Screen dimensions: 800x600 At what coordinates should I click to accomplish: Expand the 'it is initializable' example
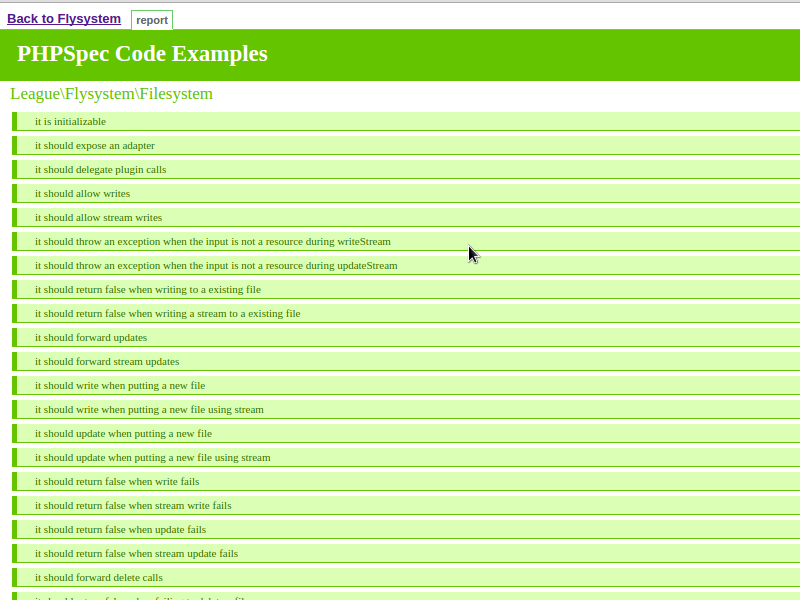pos(406,121)
